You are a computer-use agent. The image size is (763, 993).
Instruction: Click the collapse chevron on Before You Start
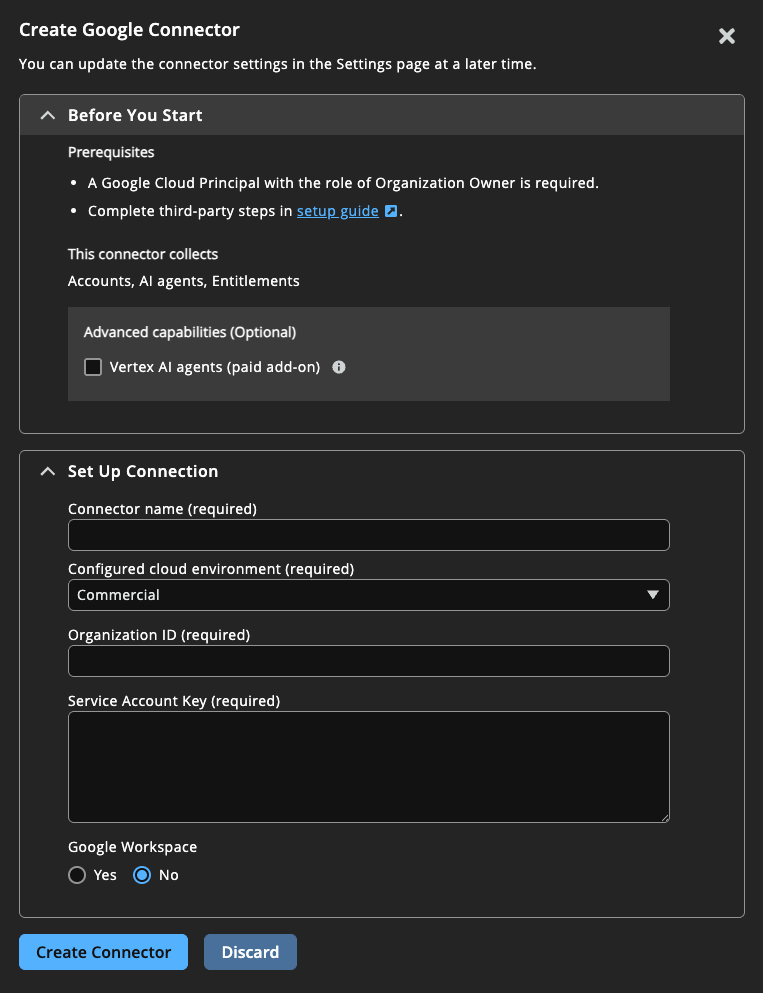[47, 115]
